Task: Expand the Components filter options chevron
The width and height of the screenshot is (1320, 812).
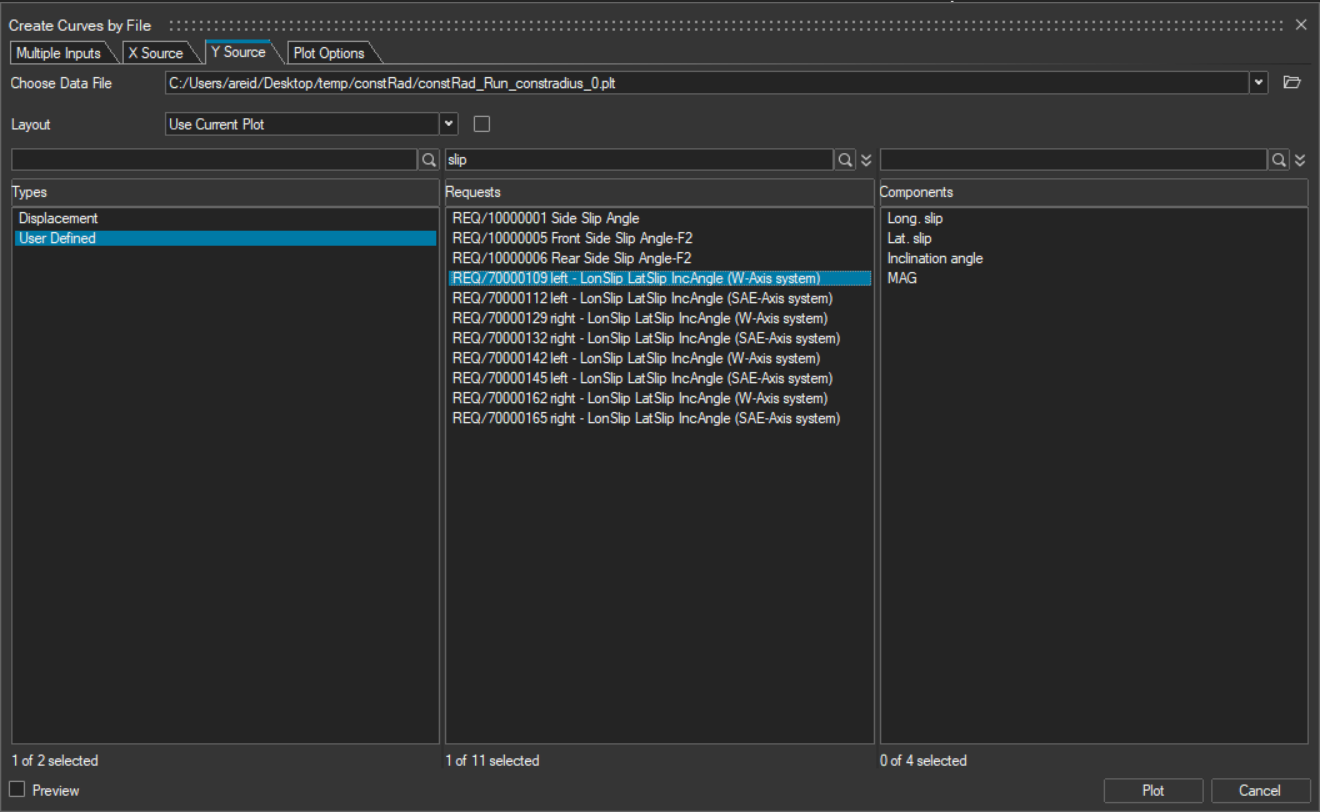Action: pos(1300,159)
